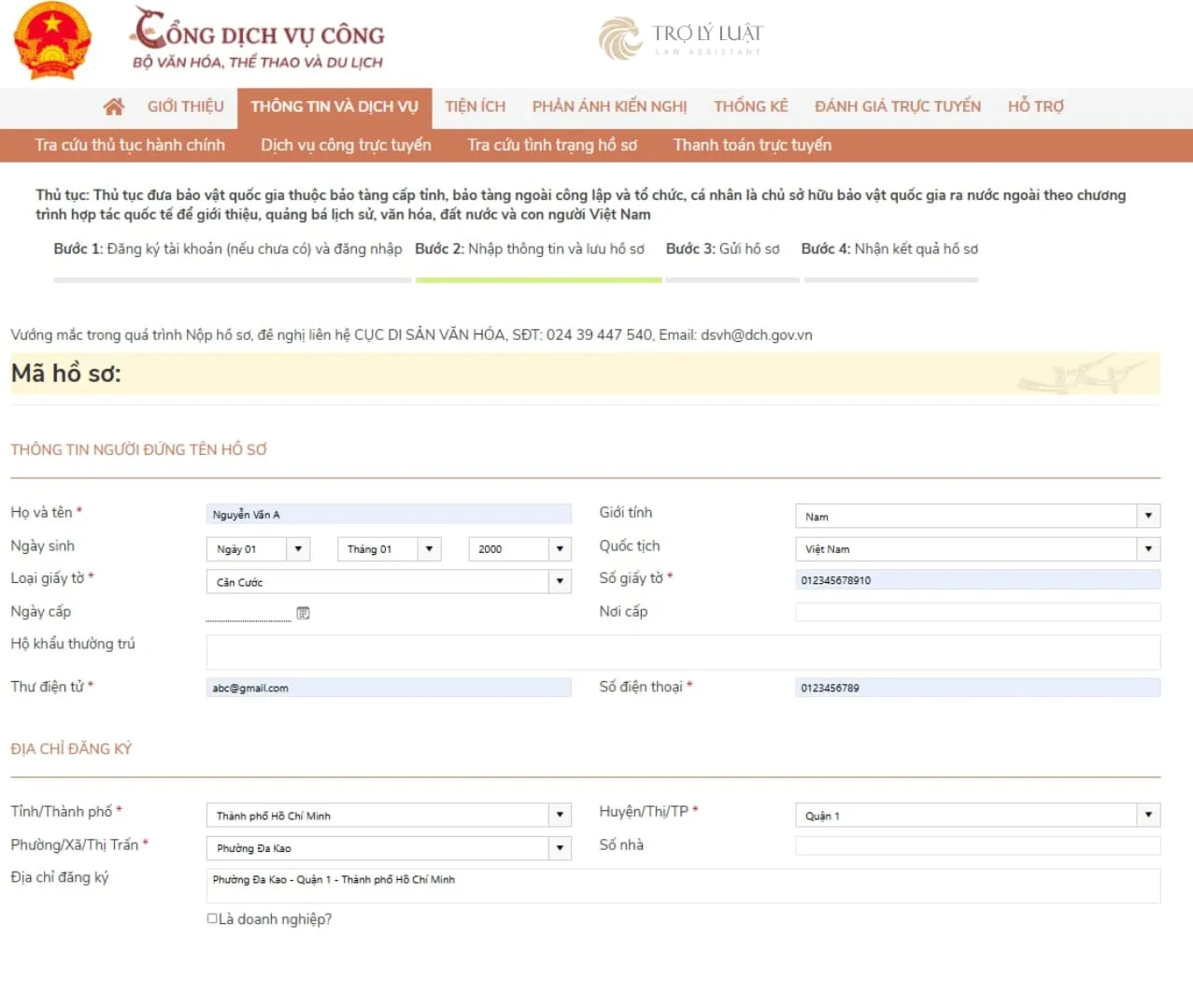Open 'Thanh toán trực tuyến' link
The width and height of the screenshot is (1193, 1008).
click(752, 145)
